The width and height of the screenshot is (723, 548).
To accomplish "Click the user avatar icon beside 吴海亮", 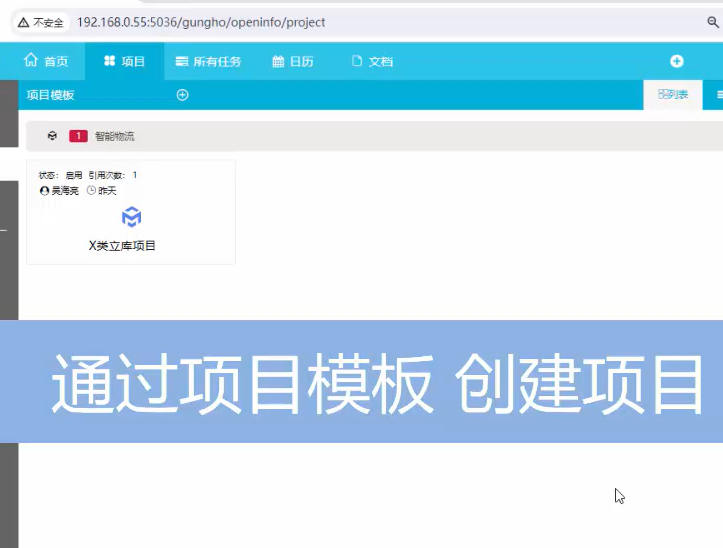I will pyautogui.click(x=44, y=191).
